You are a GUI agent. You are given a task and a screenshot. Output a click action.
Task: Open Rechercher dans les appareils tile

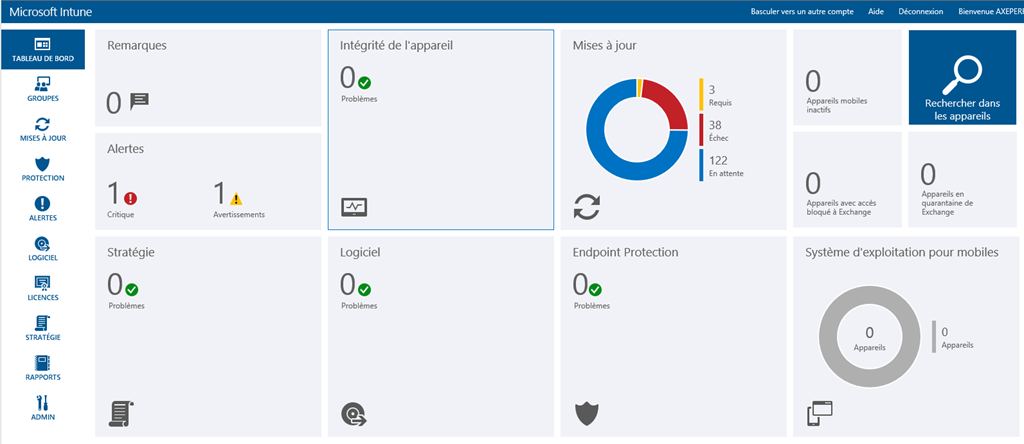[963, 77]
